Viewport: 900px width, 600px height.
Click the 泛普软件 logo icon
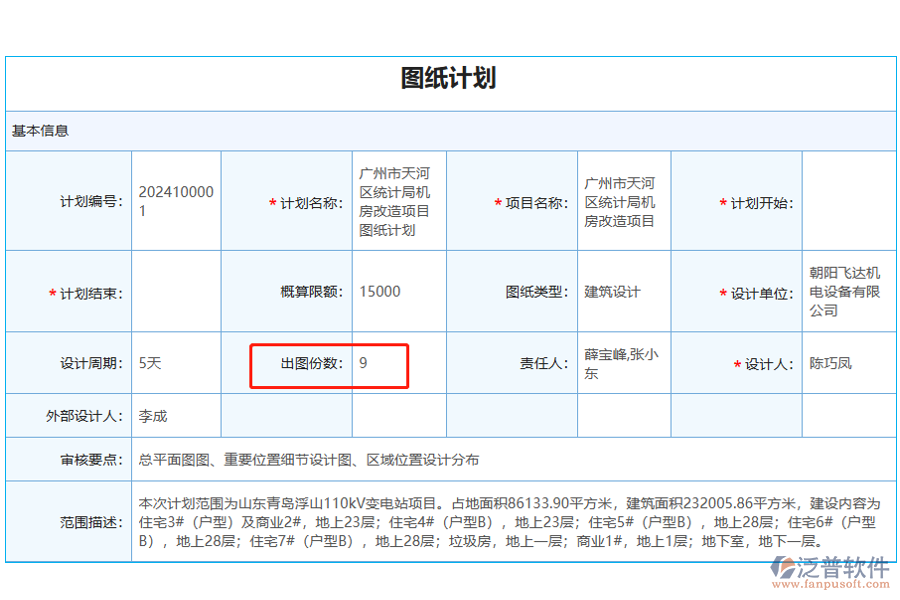point(782,568)
